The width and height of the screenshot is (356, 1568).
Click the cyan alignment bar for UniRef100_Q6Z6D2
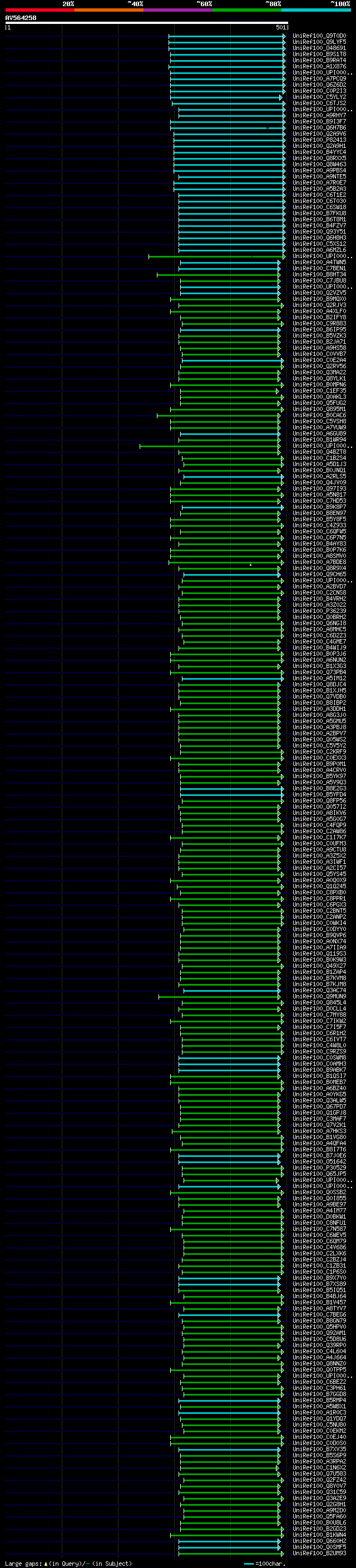[228, 85]
